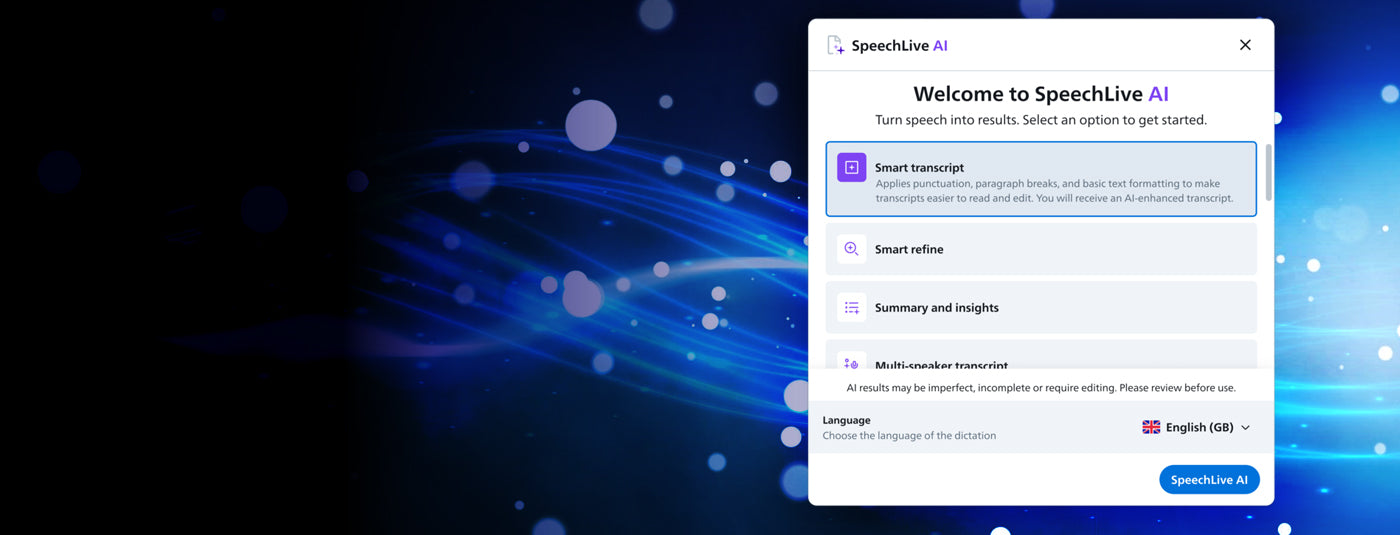Click the AI results disclaimer text
Screen dimensions: 1400x535
[x=1041, y=388]
